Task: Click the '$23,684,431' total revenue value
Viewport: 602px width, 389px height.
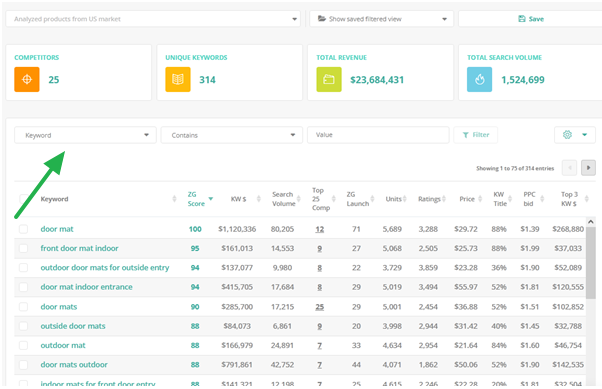Action: pyautogui.click(x=377, y=80)
